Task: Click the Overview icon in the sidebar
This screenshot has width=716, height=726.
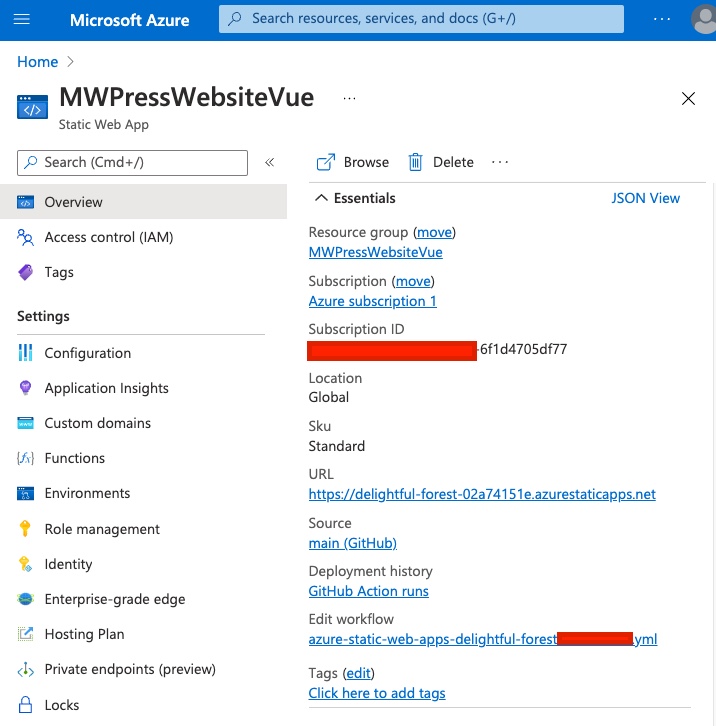Action: coord(25,202)
